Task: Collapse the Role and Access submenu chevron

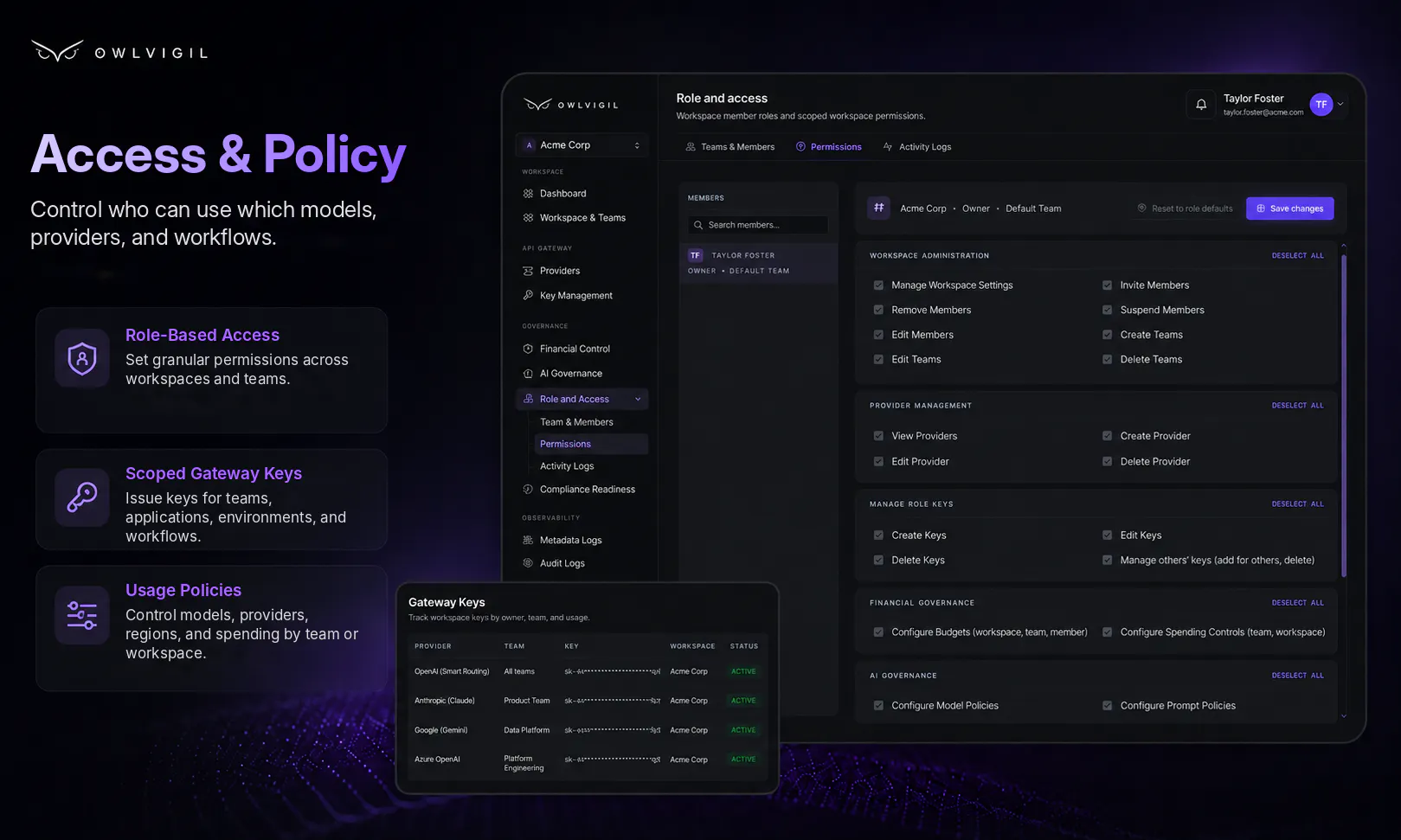Action: [x=638, y=399]
